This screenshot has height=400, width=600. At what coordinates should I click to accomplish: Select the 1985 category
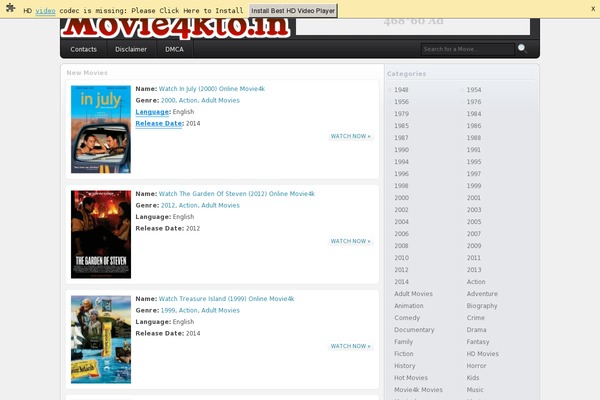401,126
